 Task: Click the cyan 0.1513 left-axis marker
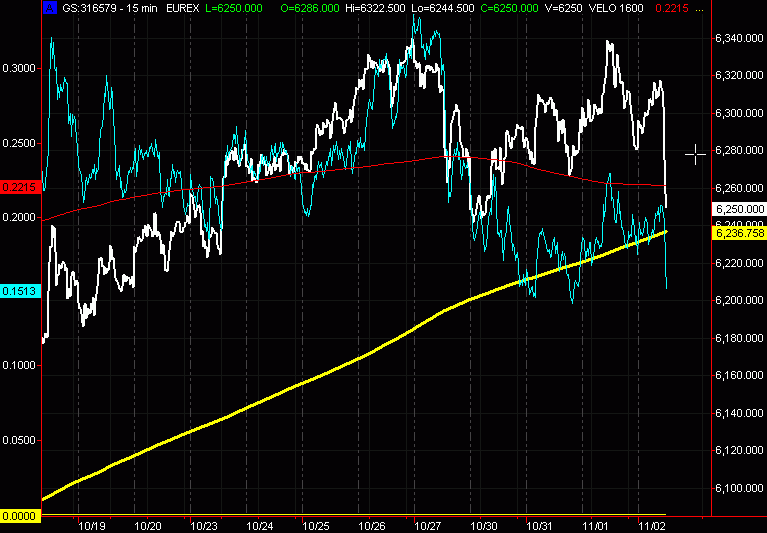[x=20, y=291]
